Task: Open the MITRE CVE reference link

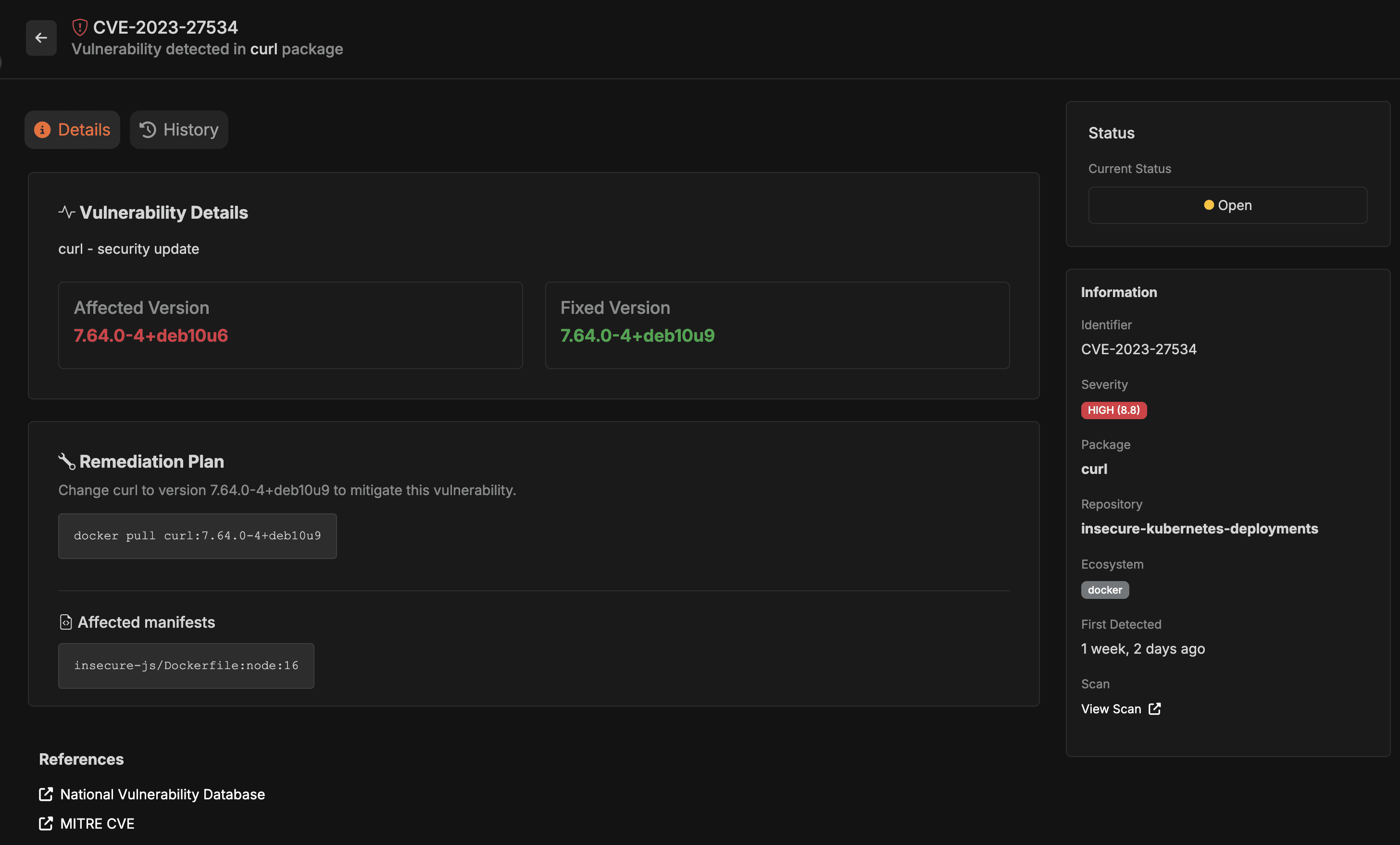Action: pyautogui.click(x=97, y=823)
